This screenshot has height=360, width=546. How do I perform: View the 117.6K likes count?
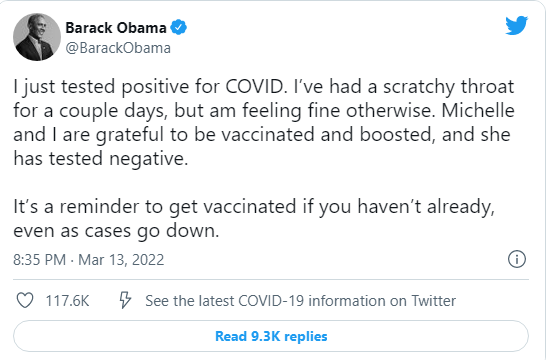68,301
